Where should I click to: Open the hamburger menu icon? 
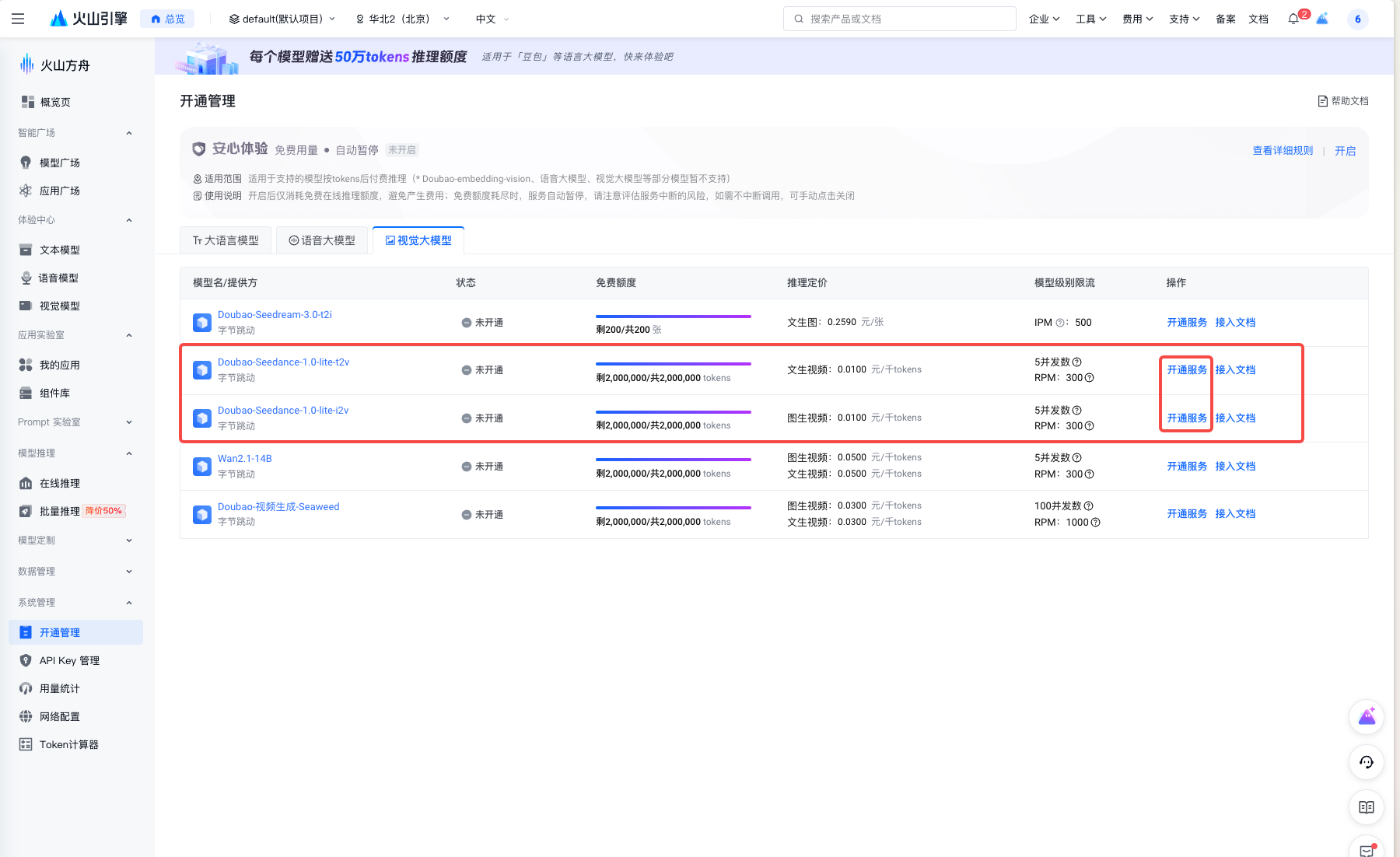(x=18, y=19)
